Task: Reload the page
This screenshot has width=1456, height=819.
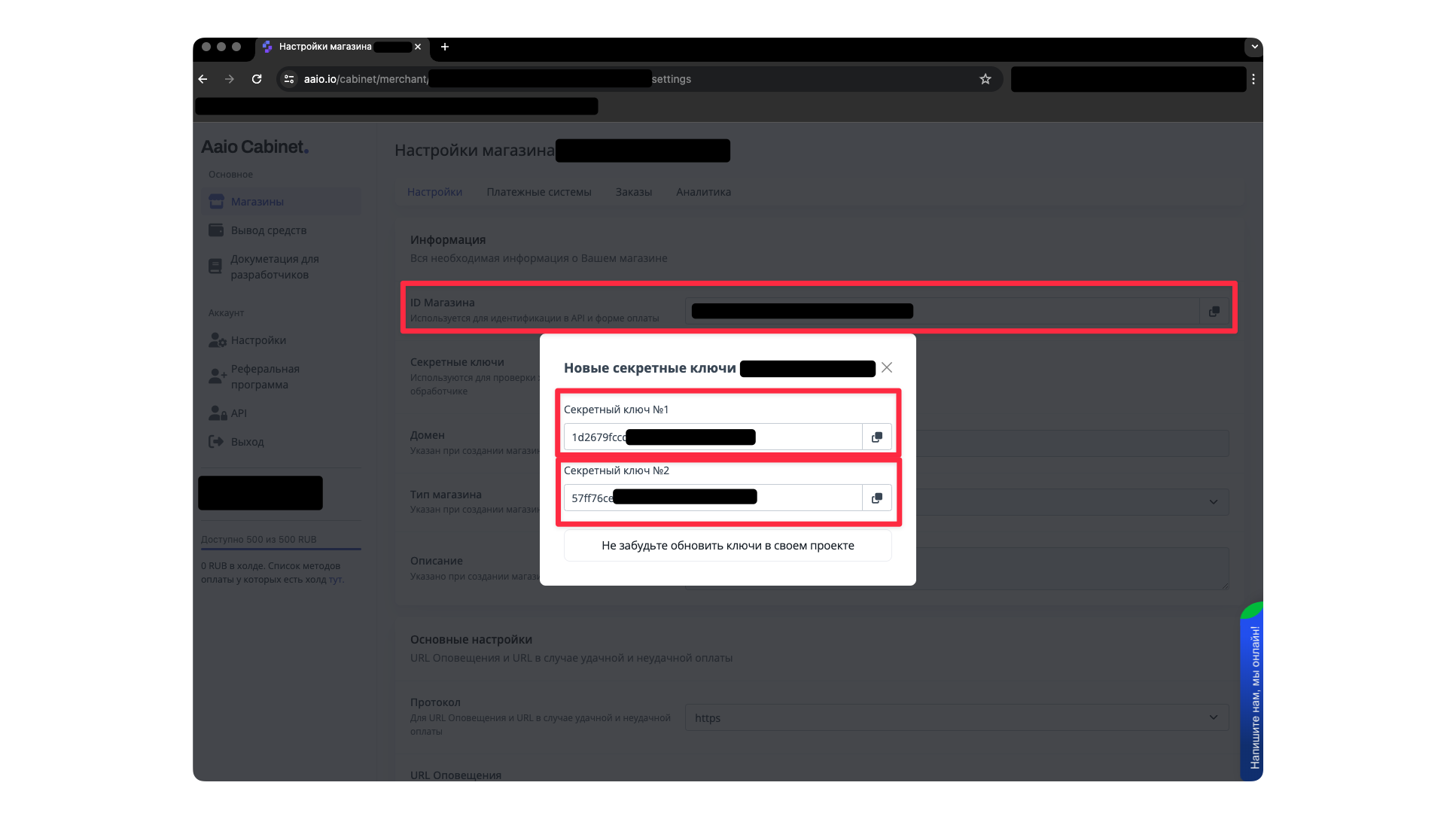Action: tap(257, 79)
